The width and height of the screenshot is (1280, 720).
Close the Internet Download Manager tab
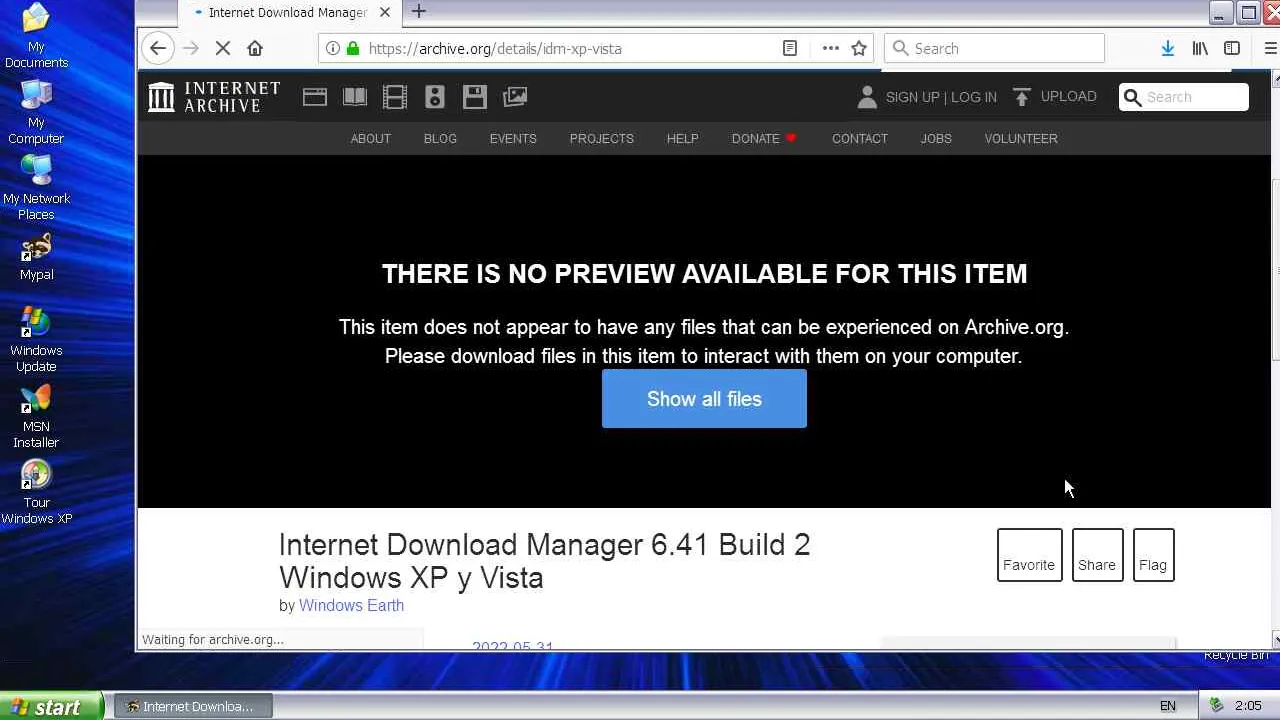(385, 12)
